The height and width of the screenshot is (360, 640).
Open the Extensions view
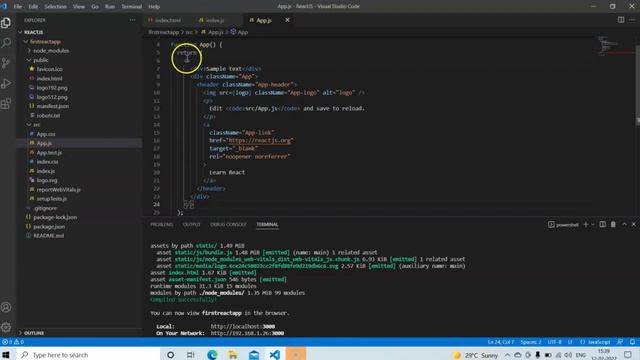pyautogui.click(x=6, y=104)
